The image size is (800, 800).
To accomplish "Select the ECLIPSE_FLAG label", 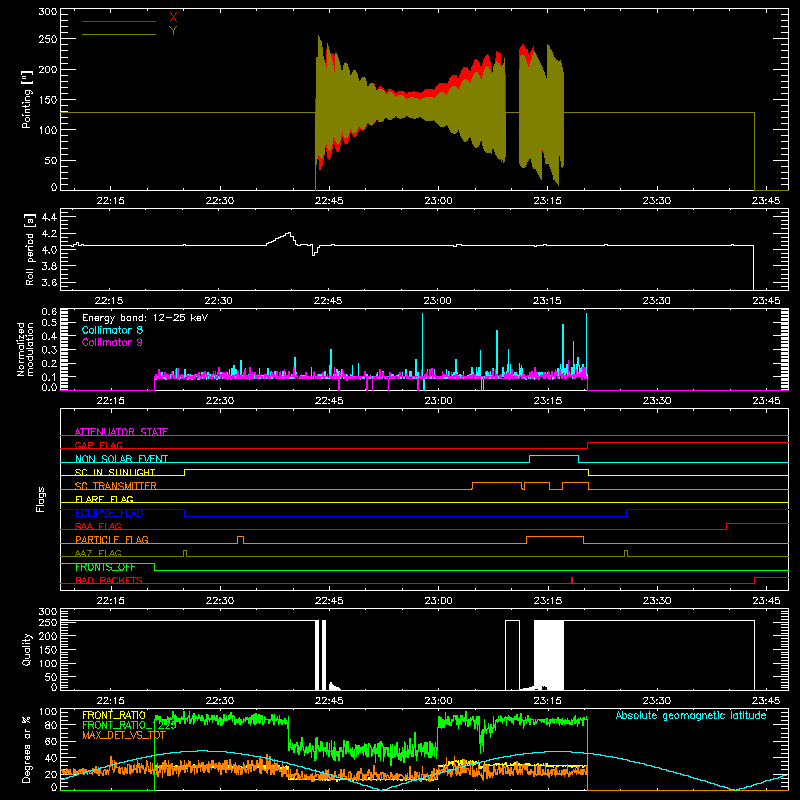I will click(x=109, y=513).
